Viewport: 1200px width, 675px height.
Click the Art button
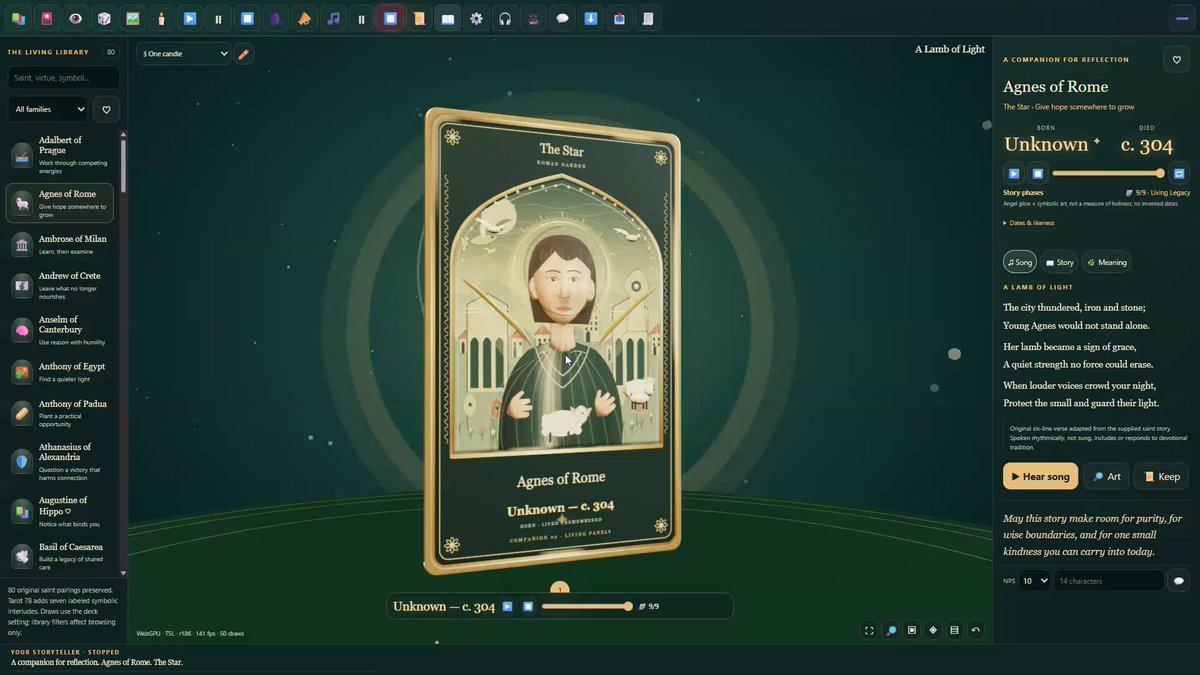[1106, 476]
